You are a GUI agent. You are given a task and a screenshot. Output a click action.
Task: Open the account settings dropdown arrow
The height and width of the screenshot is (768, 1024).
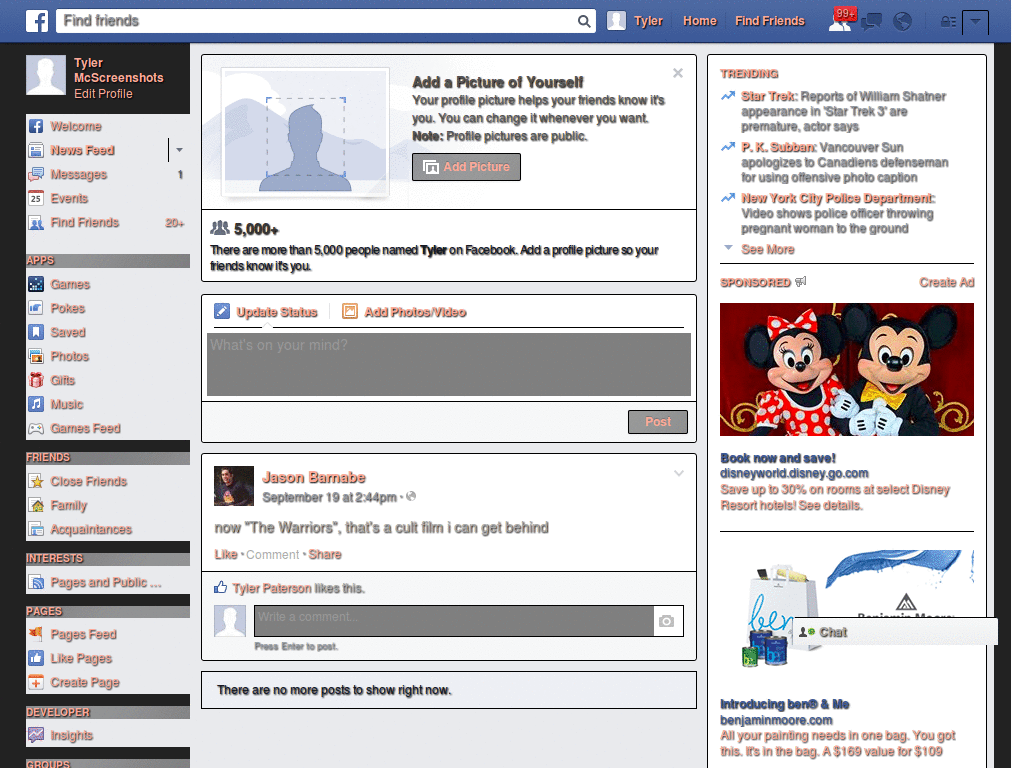977,21
